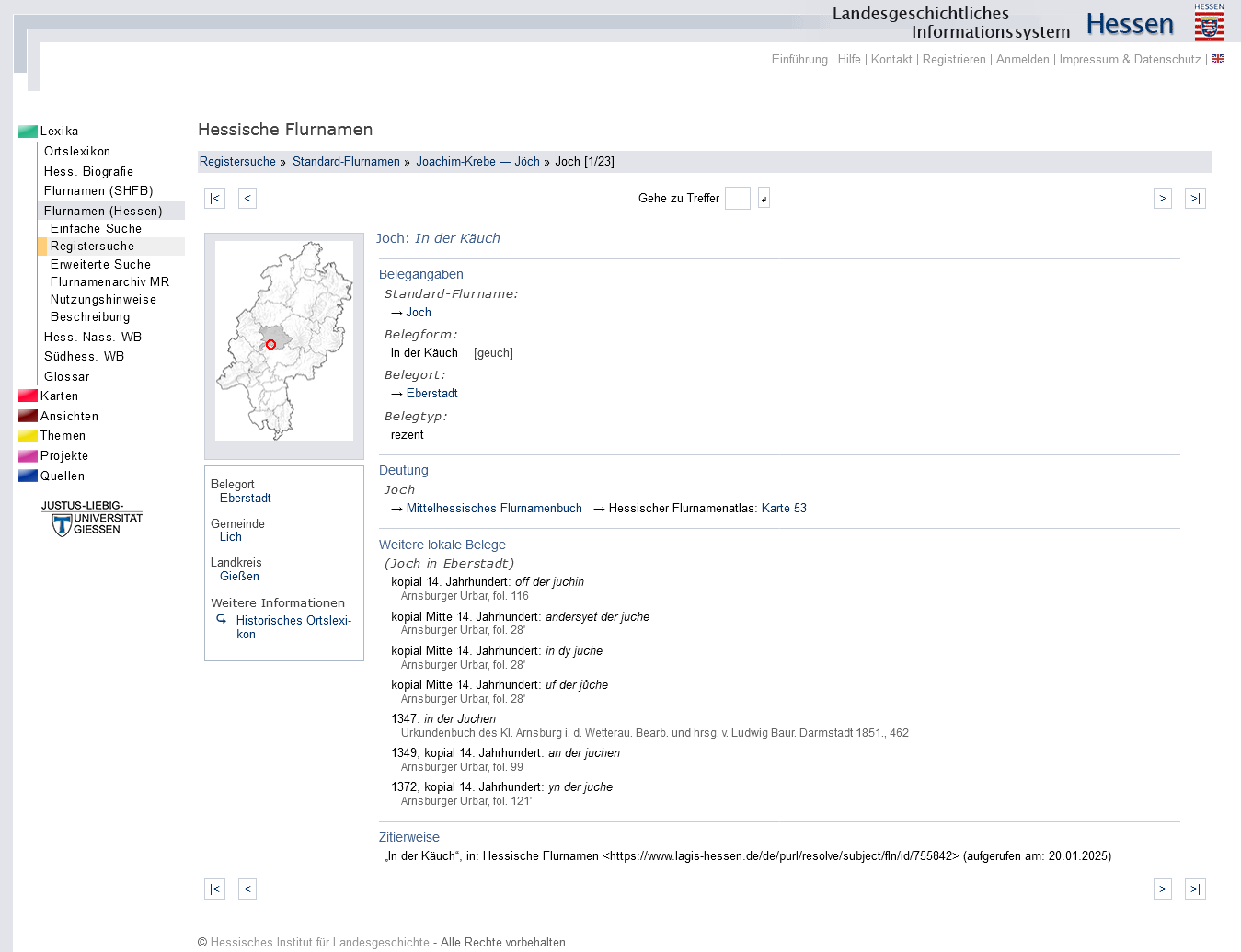Select Ortslexikon in the sidebar menu
This screenshot has width=1241, height=952.
click(77, 152)
